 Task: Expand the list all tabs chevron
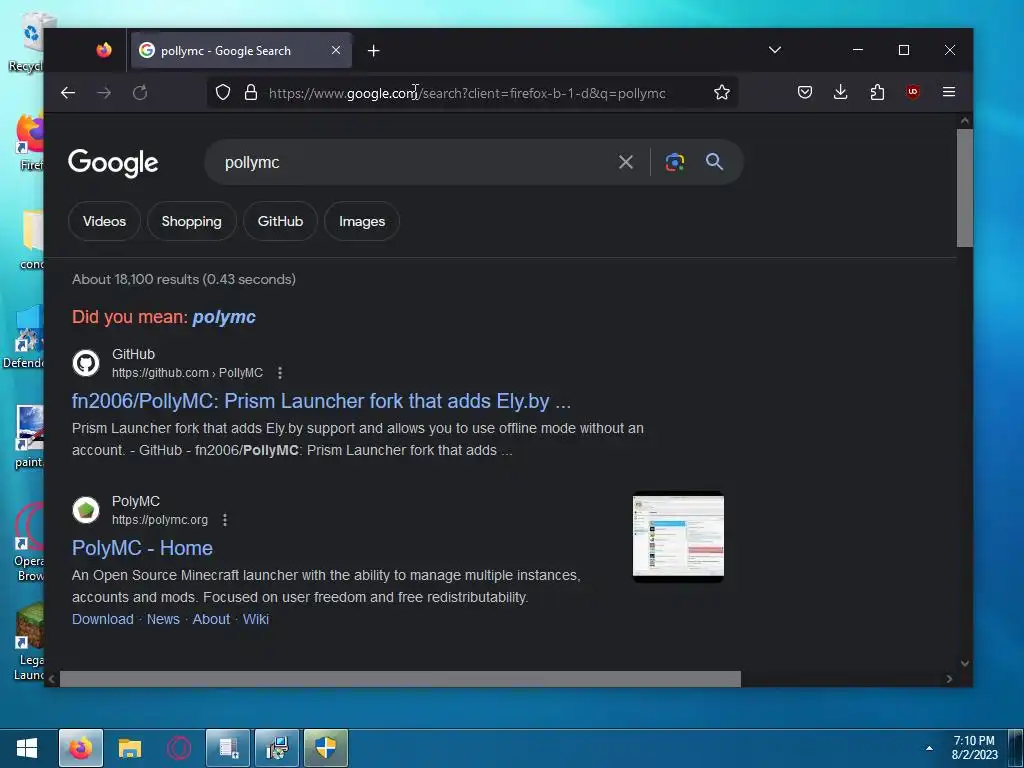pos(775,50)
